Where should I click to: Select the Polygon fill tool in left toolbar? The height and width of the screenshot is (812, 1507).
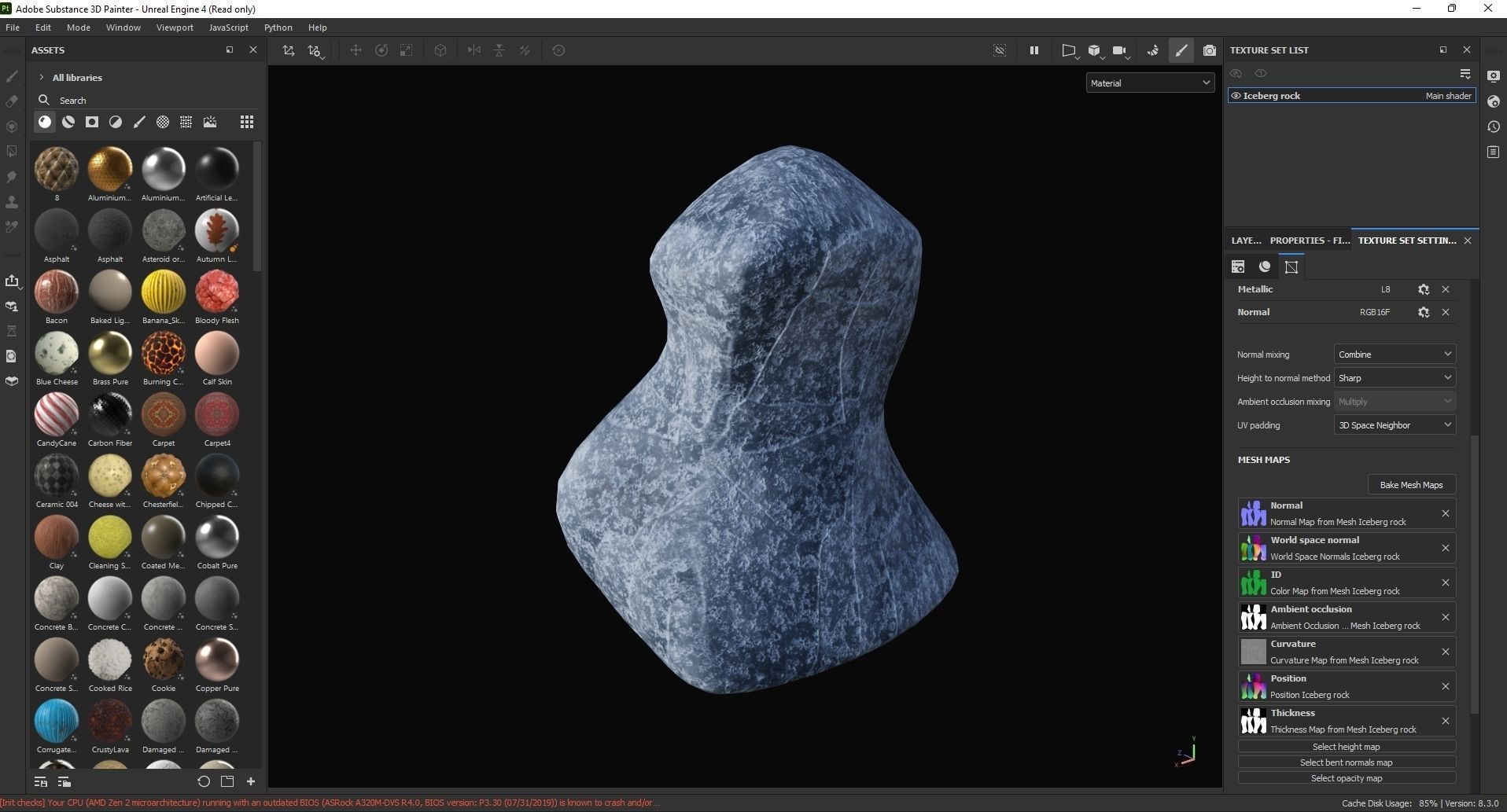[x=12, y=152]
